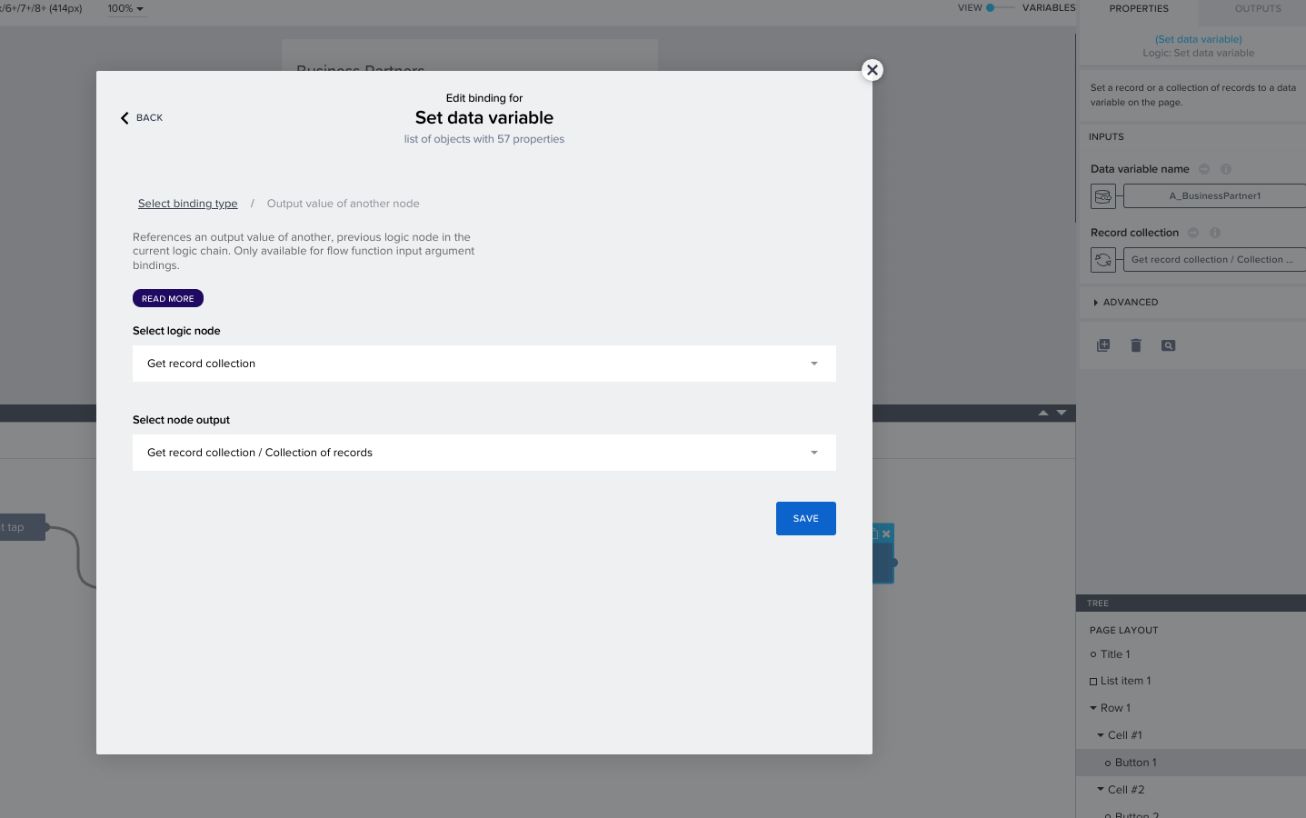Select Title 1 in the tree
The width and height of the screenshot is (1306, 818).
coord(1115,654)
